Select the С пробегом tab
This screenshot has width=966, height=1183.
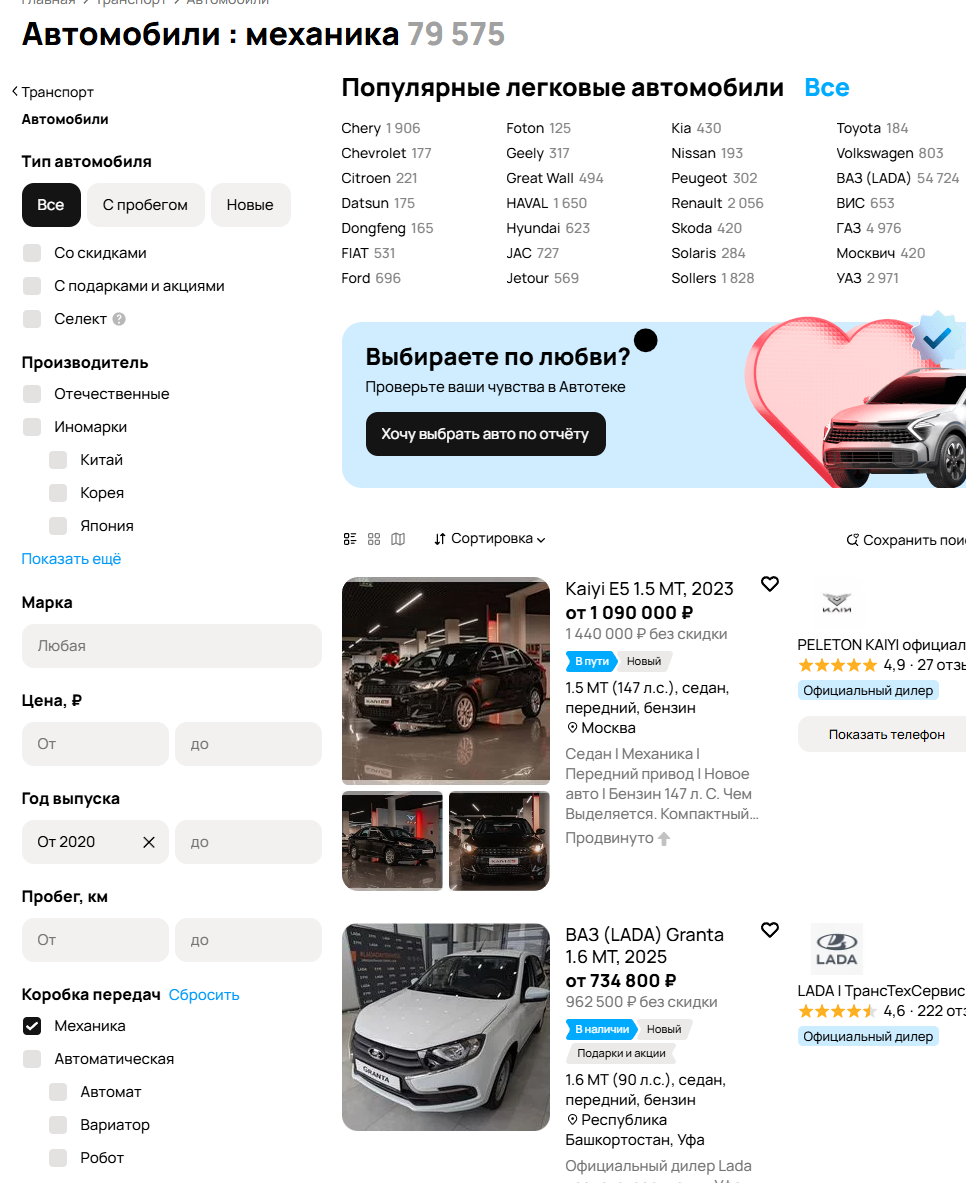[x=146, y=205]
